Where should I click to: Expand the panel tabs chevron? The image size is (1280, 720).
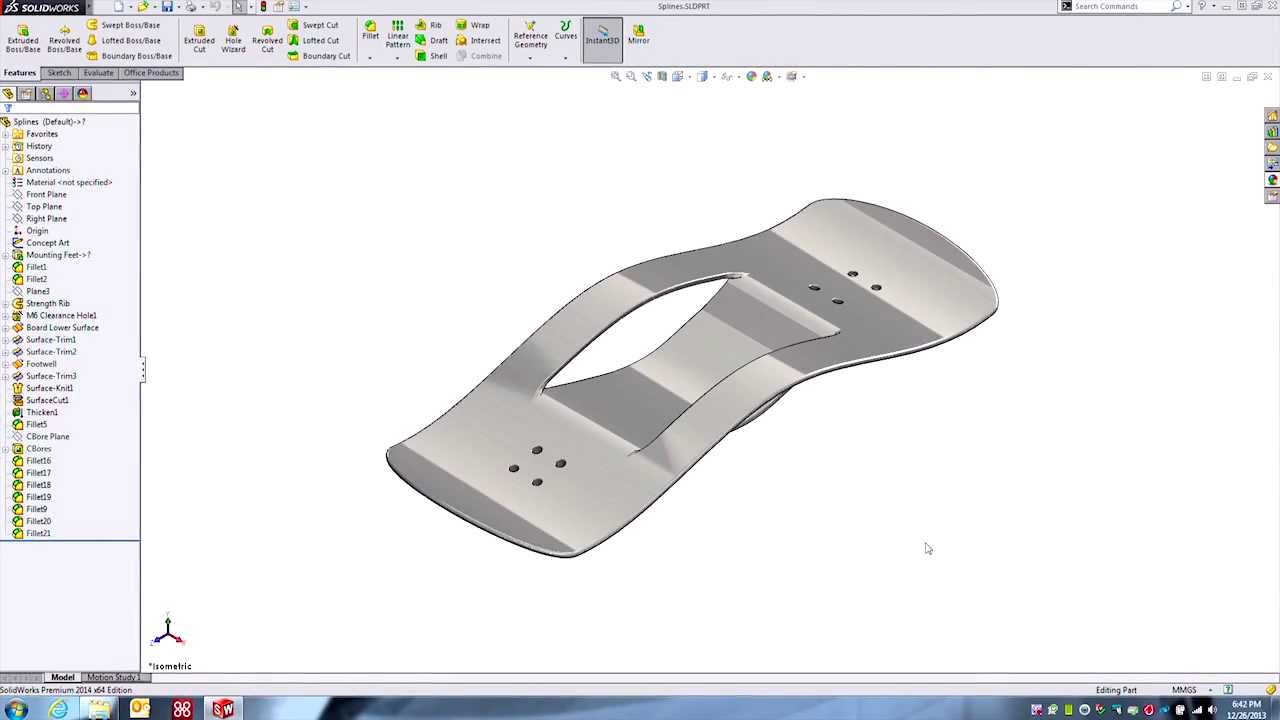[133, 94]
